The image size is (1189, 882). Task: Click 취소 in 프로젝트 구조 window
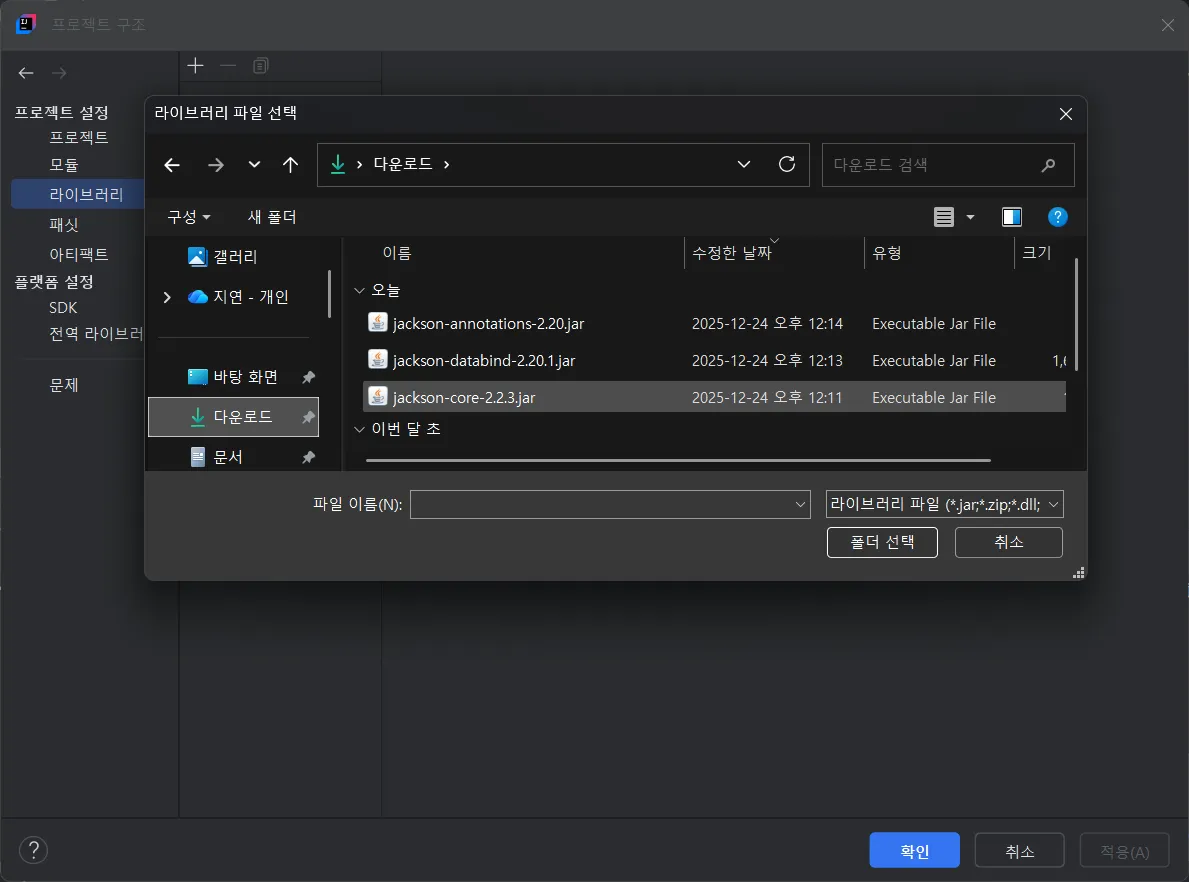[1020, 851]
